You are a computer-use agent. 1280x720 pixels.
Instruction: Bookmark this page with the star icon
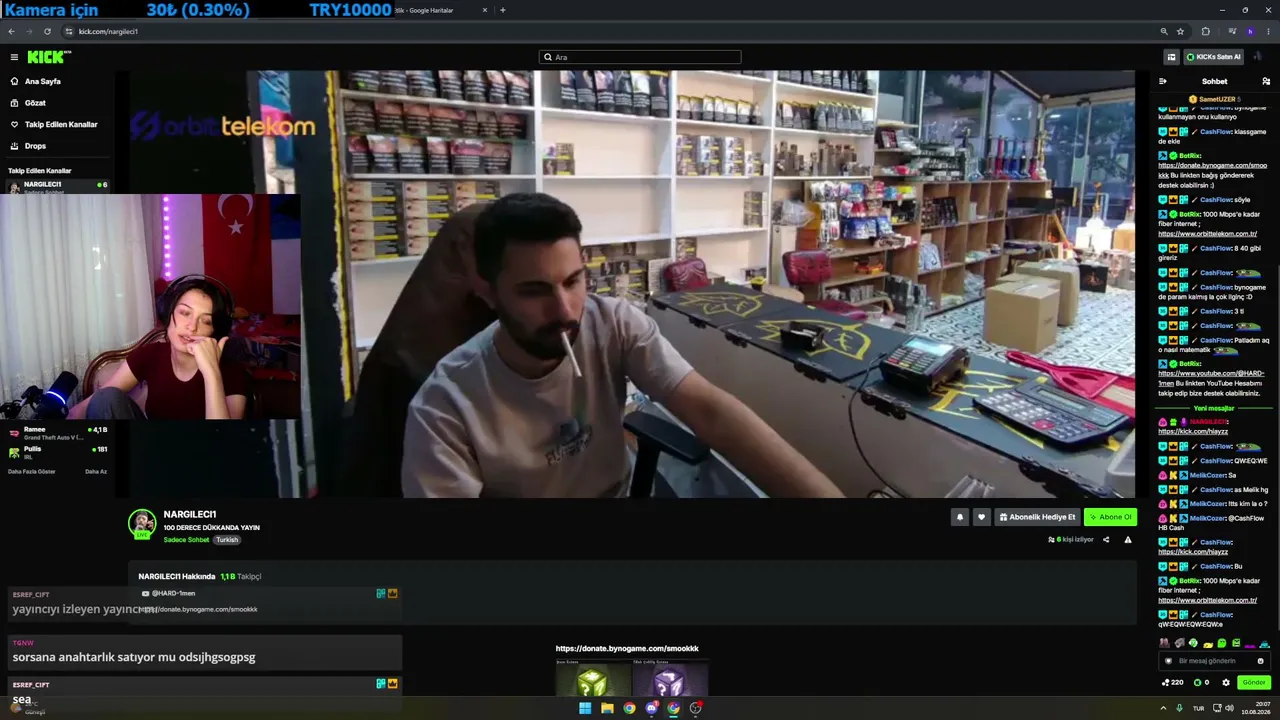click(1181, 31)
